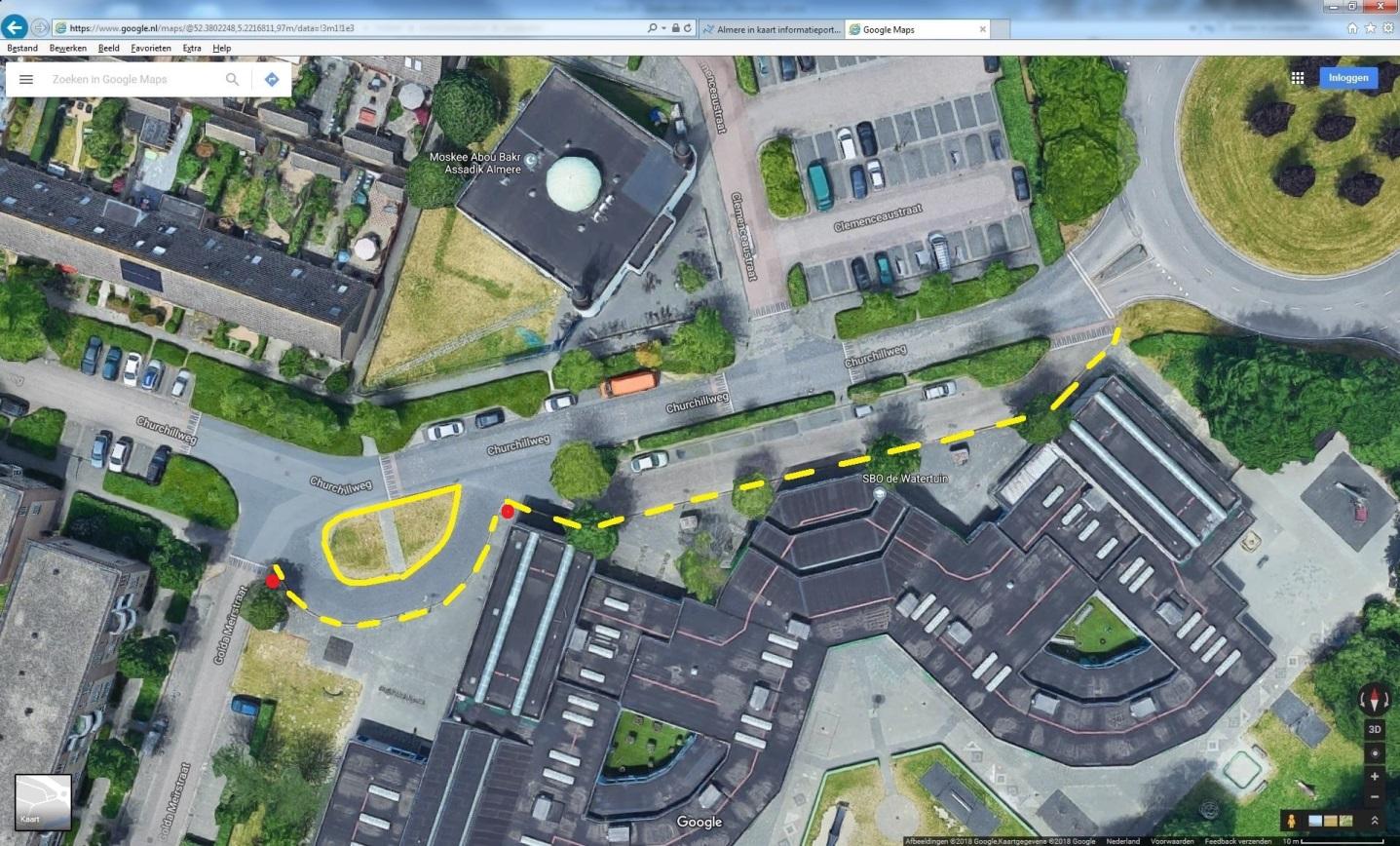Screen dimensions: 1400x846
Task: Switch to map view via Kaart thumbnail
Action: pyautogui.click(x=43, y=801)
